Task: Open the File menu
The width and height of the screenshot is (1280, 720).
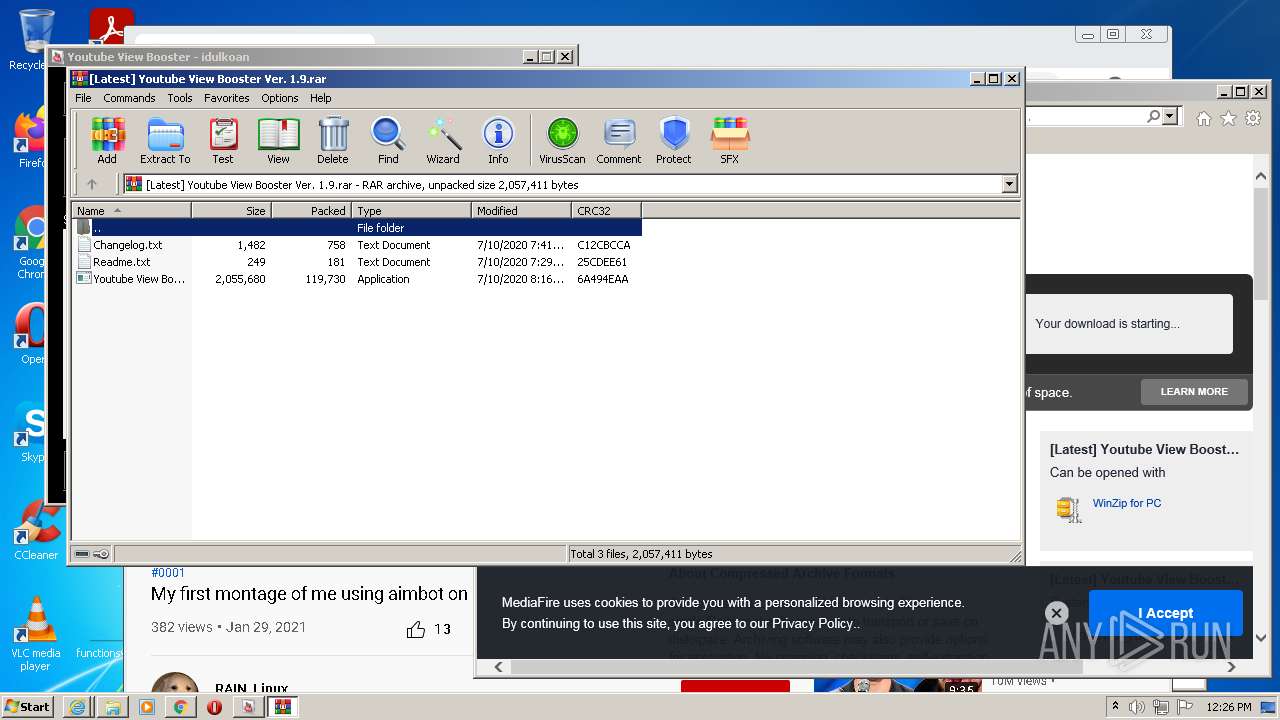Action: 83,98
